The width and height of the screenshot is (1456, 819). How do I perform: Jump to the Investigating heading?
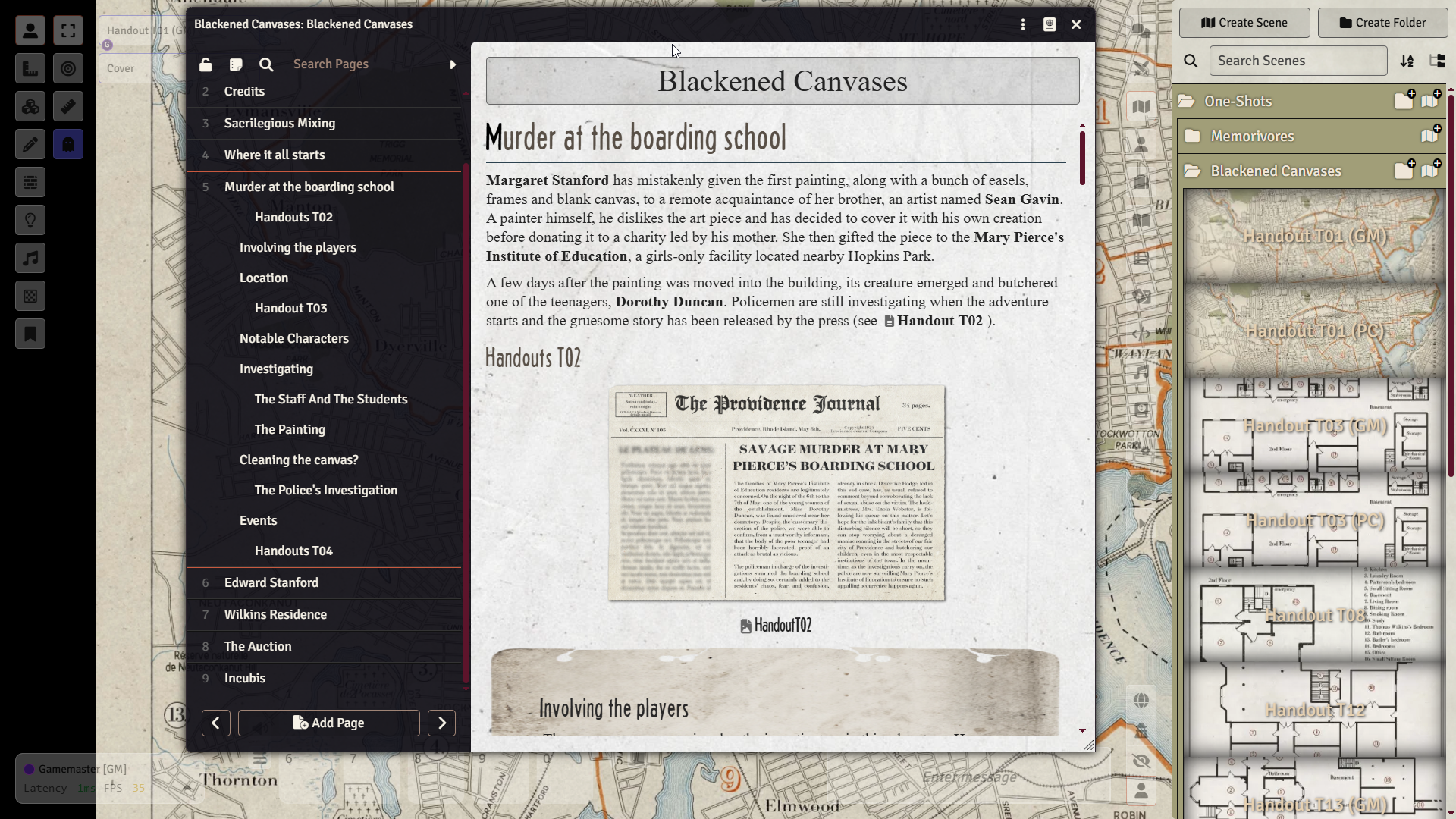pyautogui.click(x=276, y=369)
